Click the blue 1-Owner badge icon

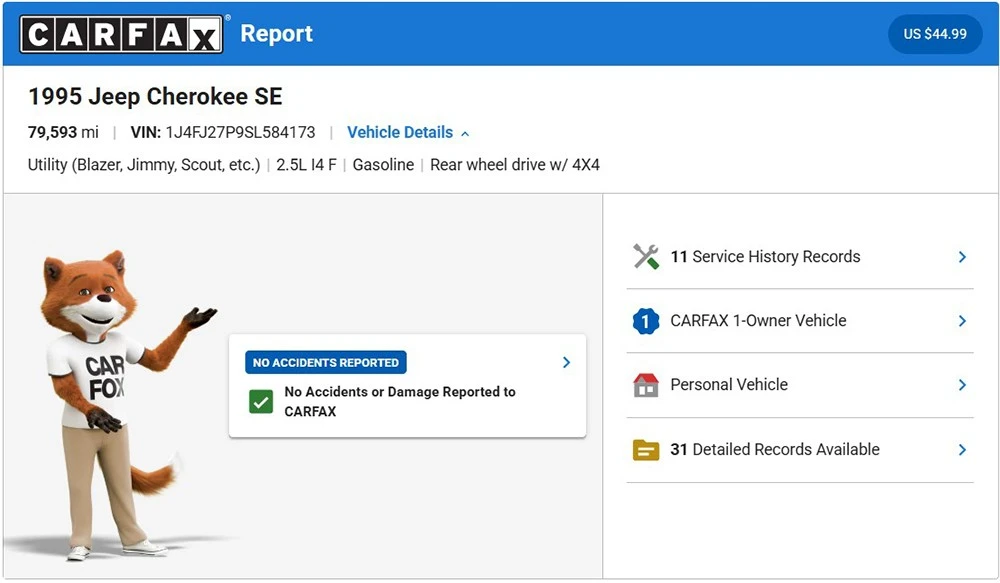pyautogui.click(x=645, y=321)
